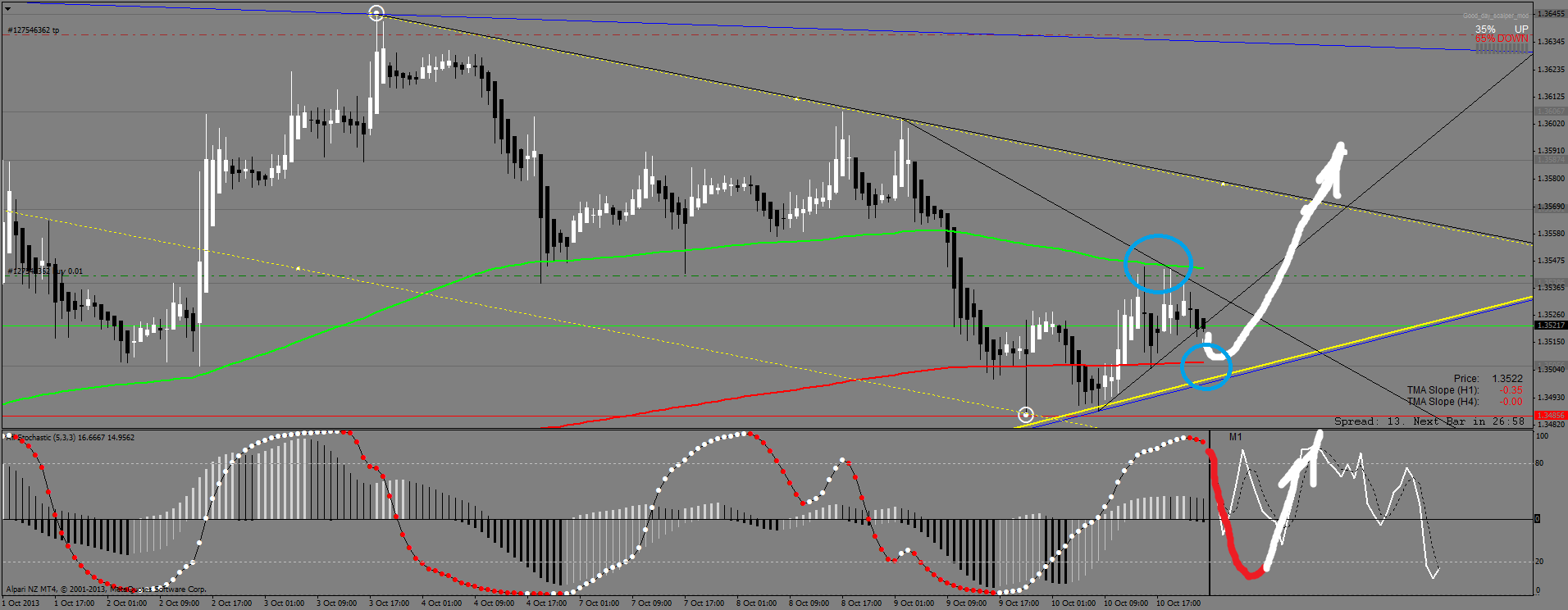
Task: Click the red price tag 1.34856
Action: [x=1550, y=416]
